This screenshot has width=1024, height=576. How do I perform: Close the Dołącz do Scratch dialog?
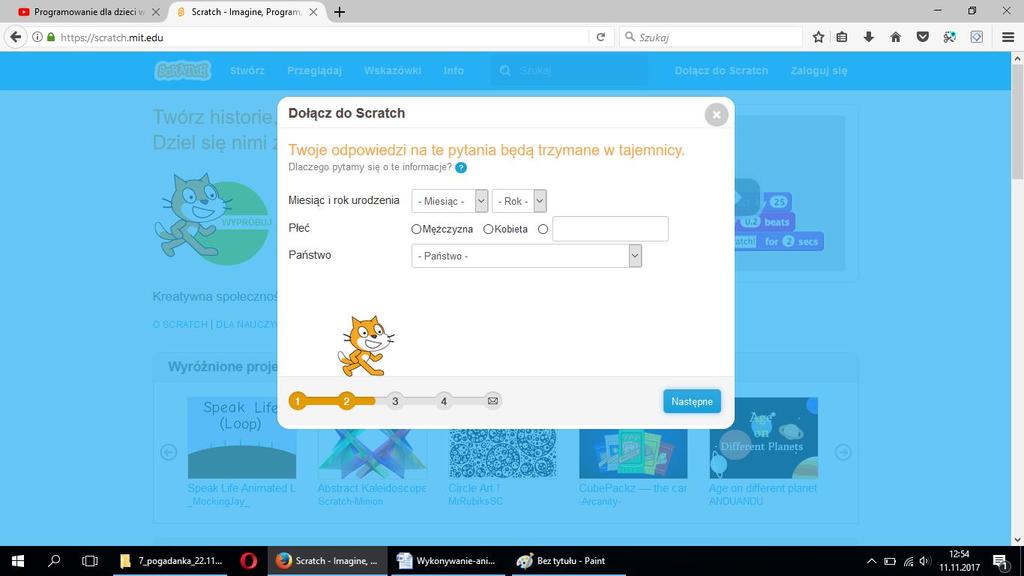716,115
